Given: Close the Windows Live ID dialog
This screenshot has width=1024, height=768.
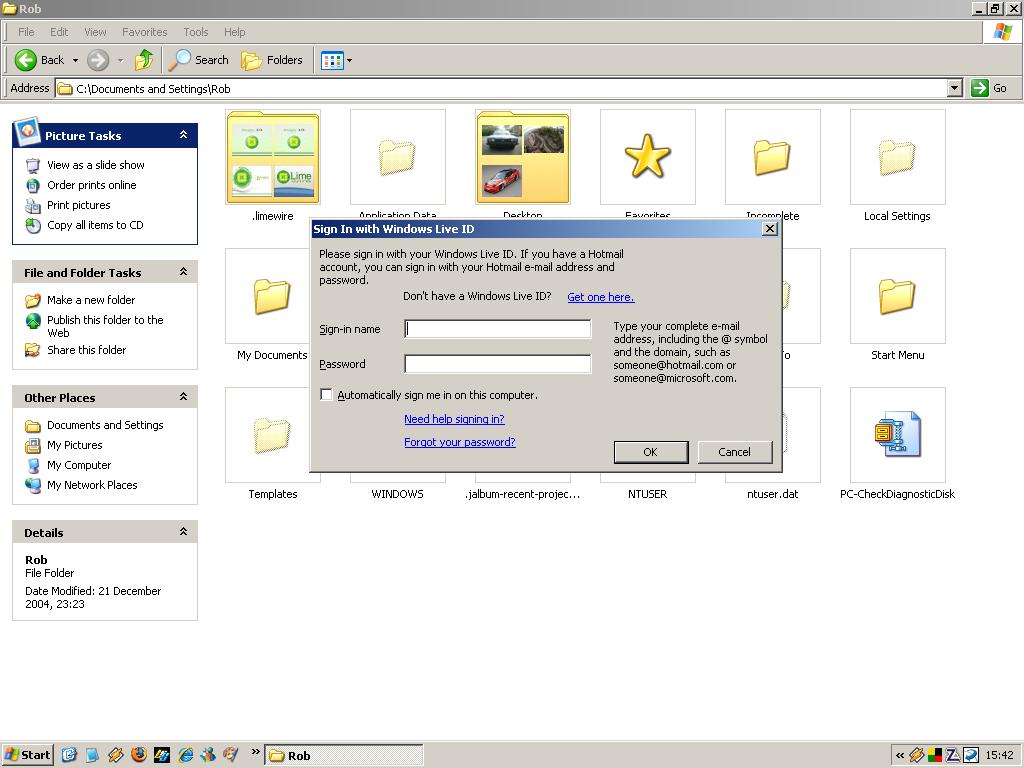Looking at the screenshot, I should click(770, 229).
